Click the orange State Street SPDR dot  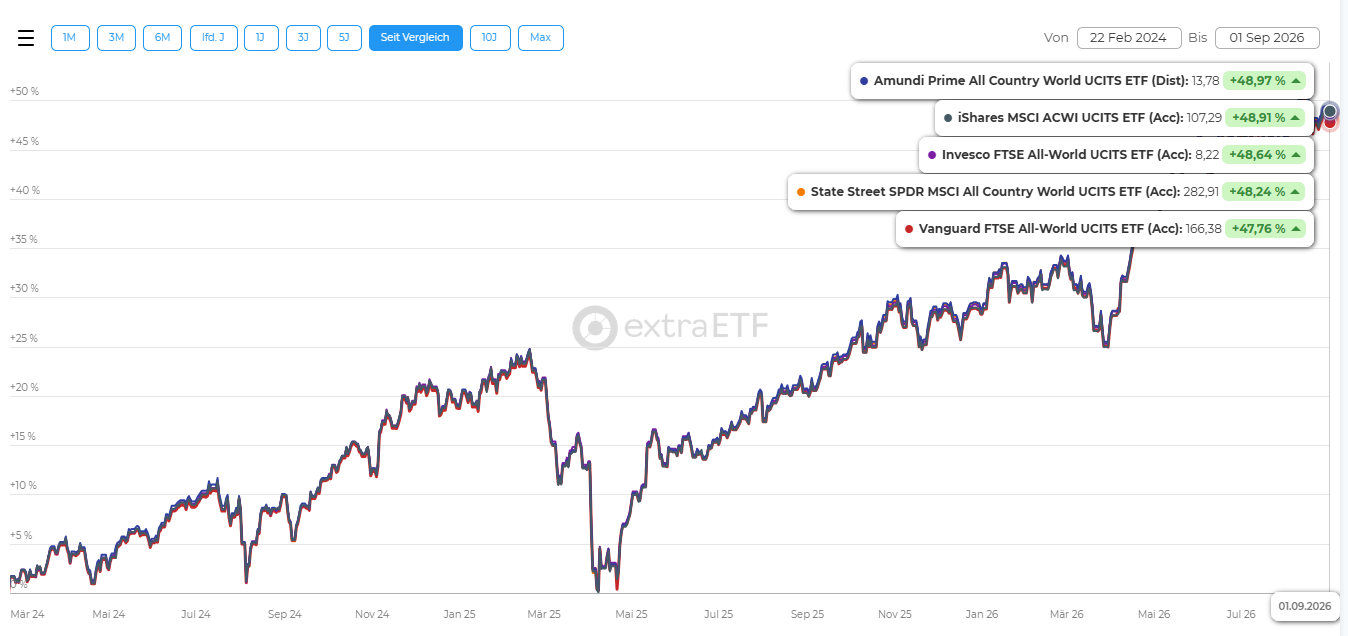tap(801, 191)
